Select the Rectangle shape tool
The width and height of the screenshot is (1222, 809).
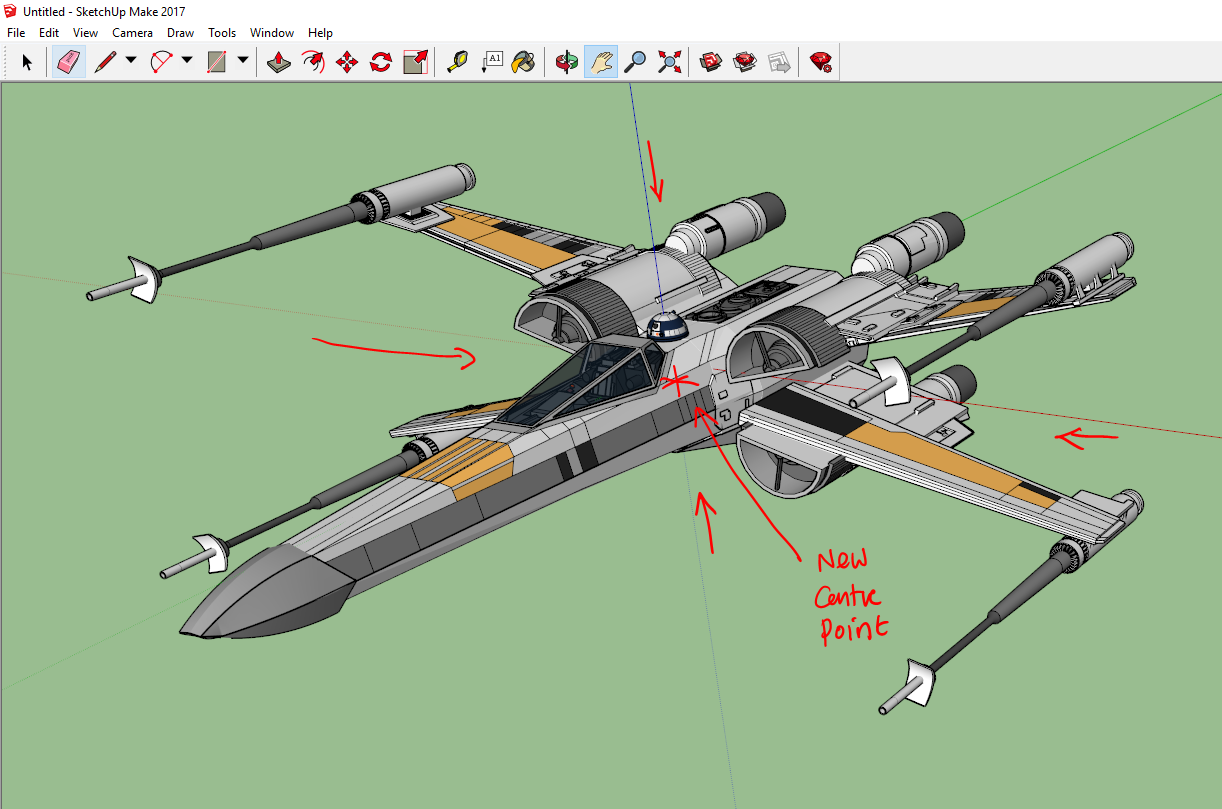pyautogui.click(x=217, y=62)
